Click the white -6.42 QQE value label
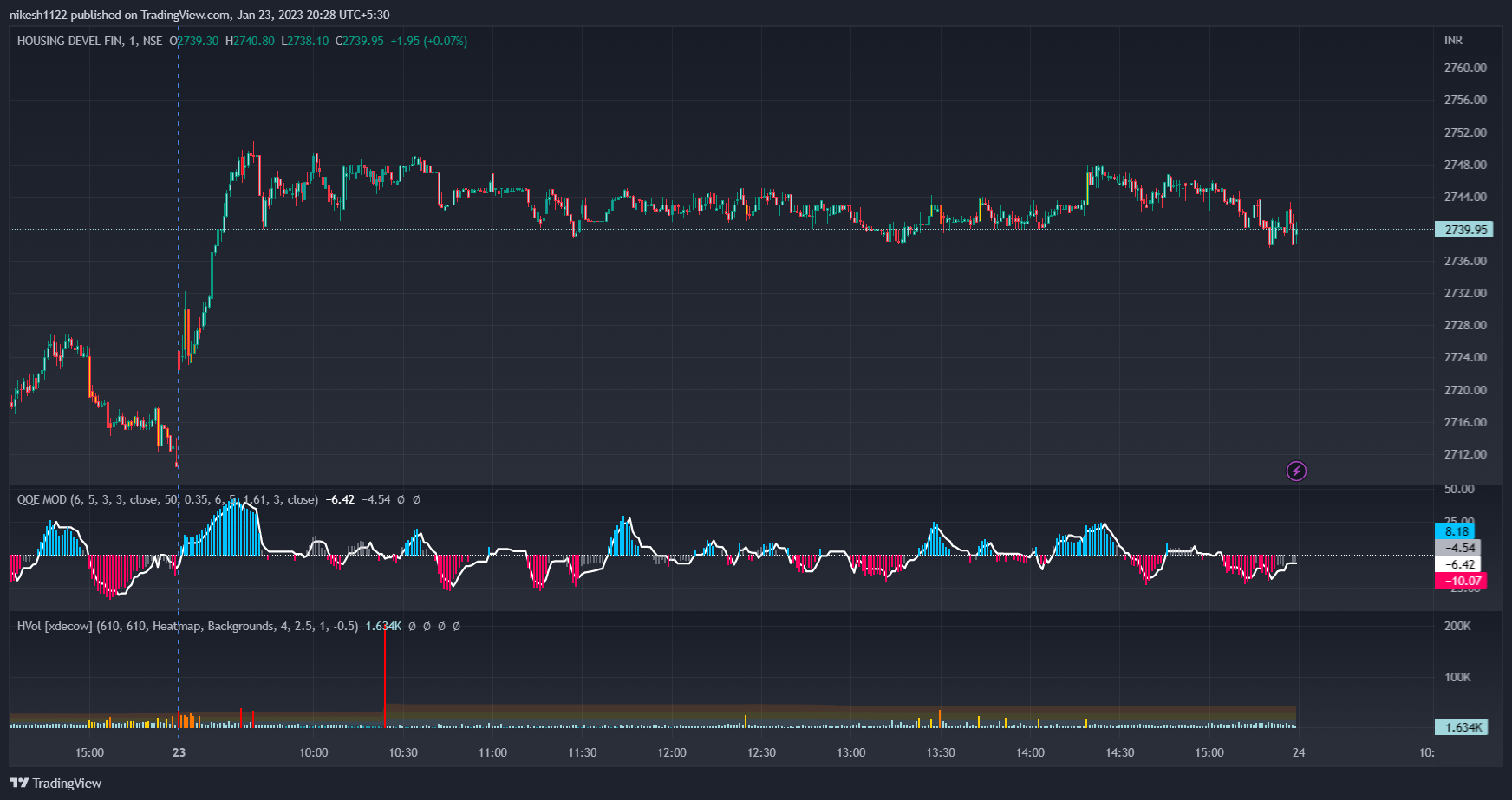 coord(1459,564)
